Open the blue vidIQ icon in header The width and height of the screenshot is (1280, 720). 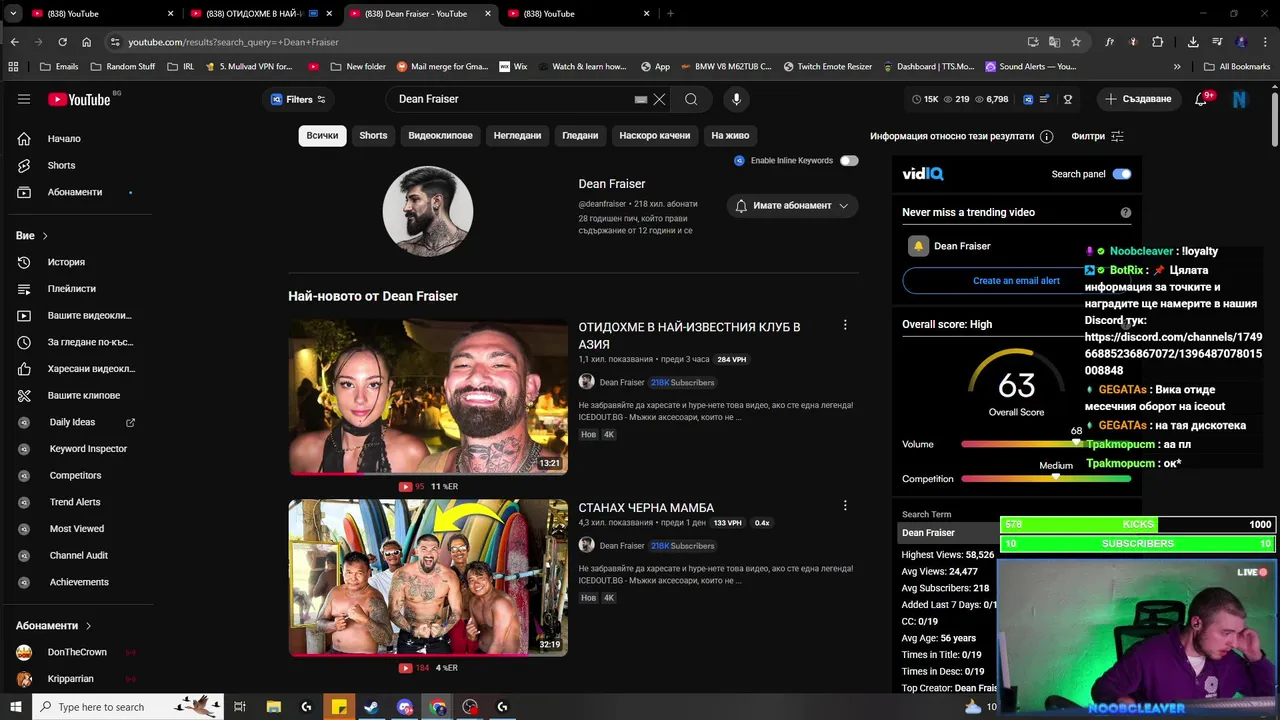[x=1027, y=99]
